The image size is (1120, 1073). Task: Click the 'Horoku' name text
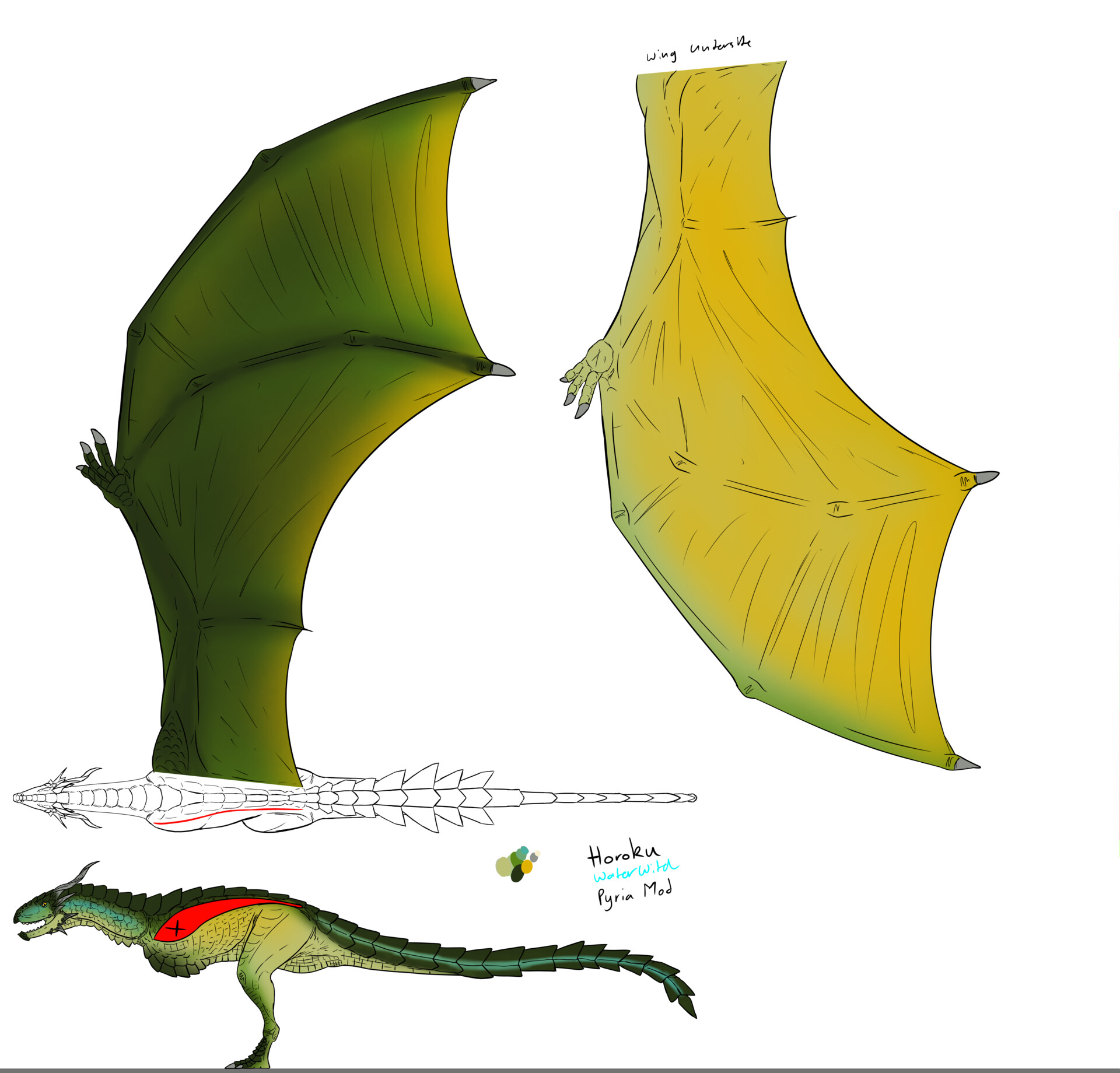pos(625,855)
